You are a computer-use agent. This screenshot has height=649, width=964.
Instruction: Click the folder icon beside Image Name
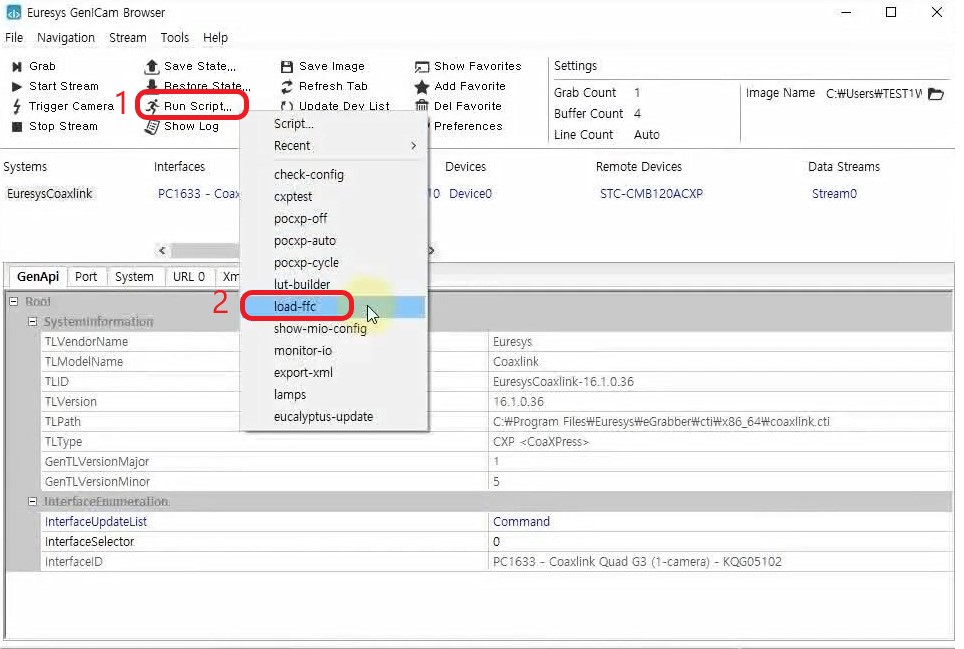[935, 94]
